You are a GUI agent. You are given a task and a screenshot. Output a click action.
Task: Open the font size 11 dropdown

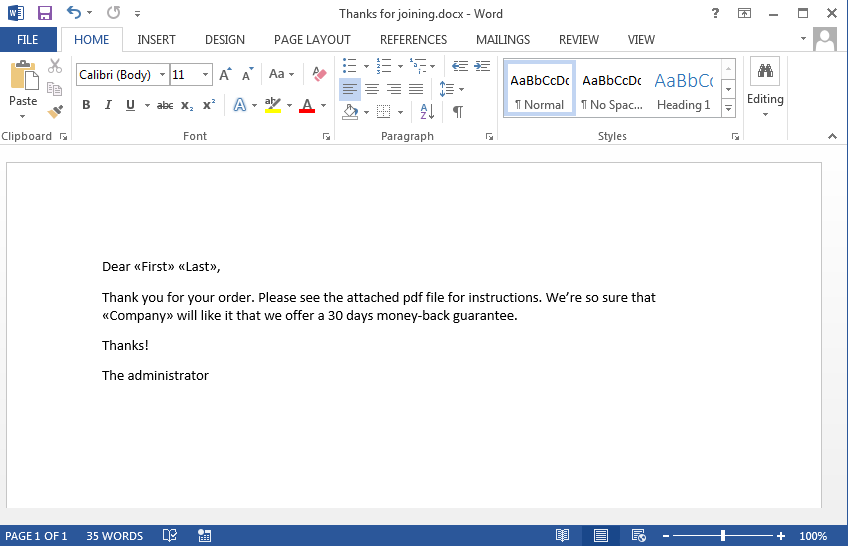[x=205, y=75]
